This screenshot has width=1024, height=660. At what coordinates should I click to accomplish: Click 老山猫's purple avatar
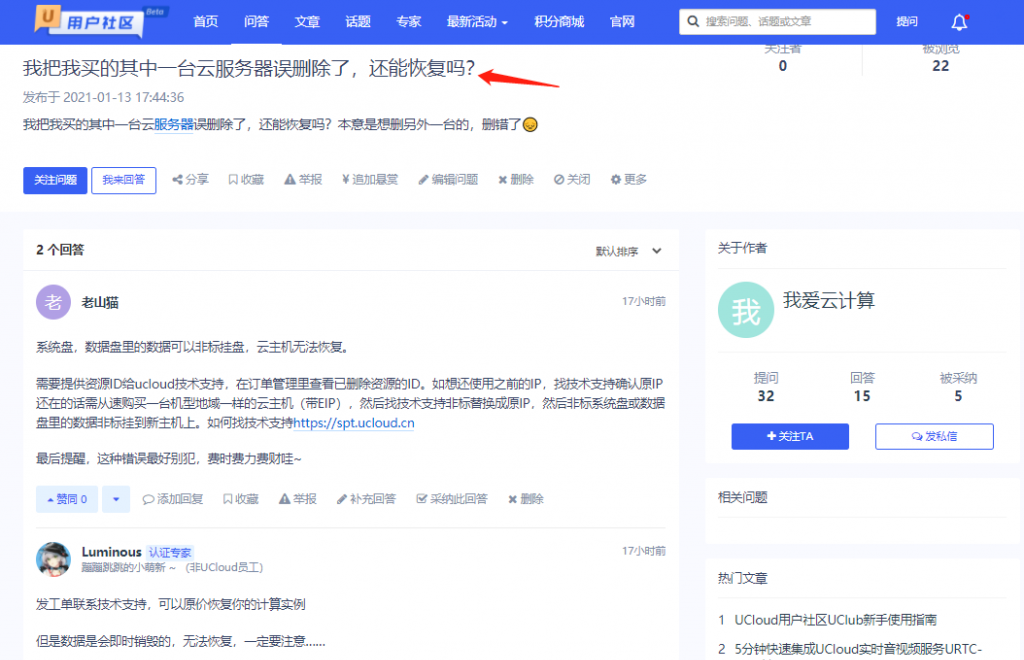point(53,302)
